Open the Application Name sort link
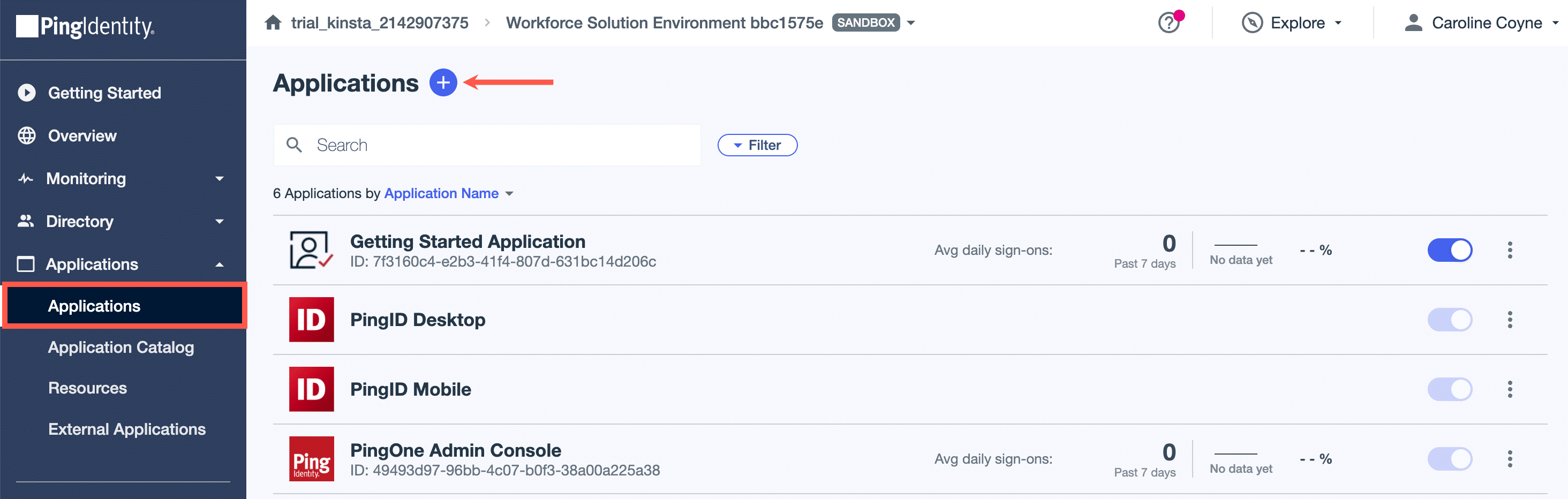Image resolution: width=1568 pixels, height=499 pixels. [441, 193]
